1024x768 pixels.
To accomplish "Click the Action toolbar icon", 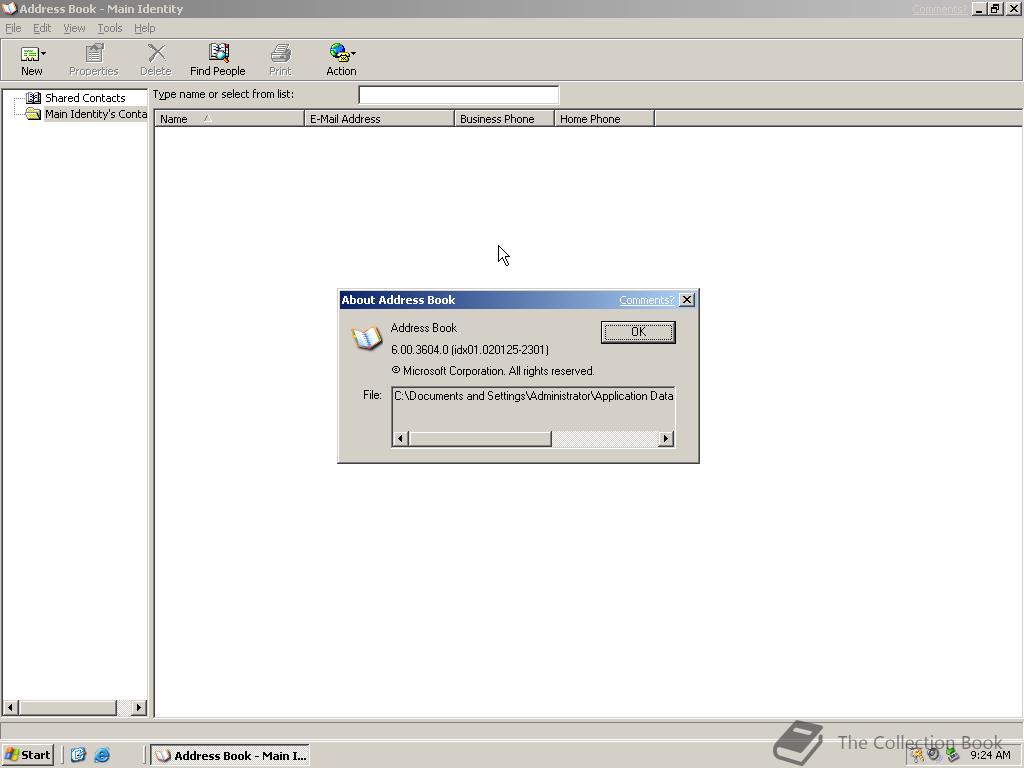I will (x=339, y=52).
